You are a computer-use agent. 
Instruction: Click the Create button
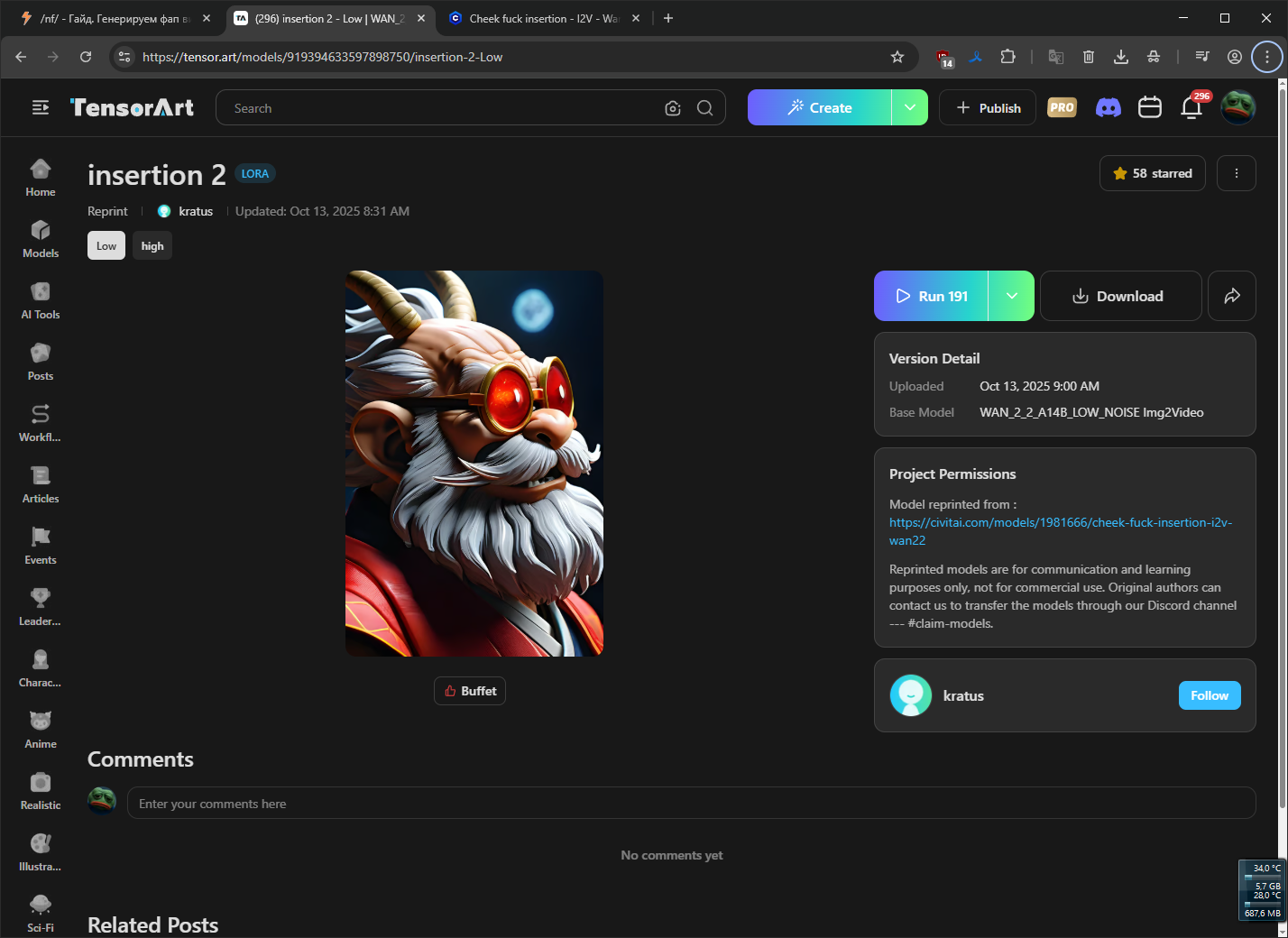(820, 107)
